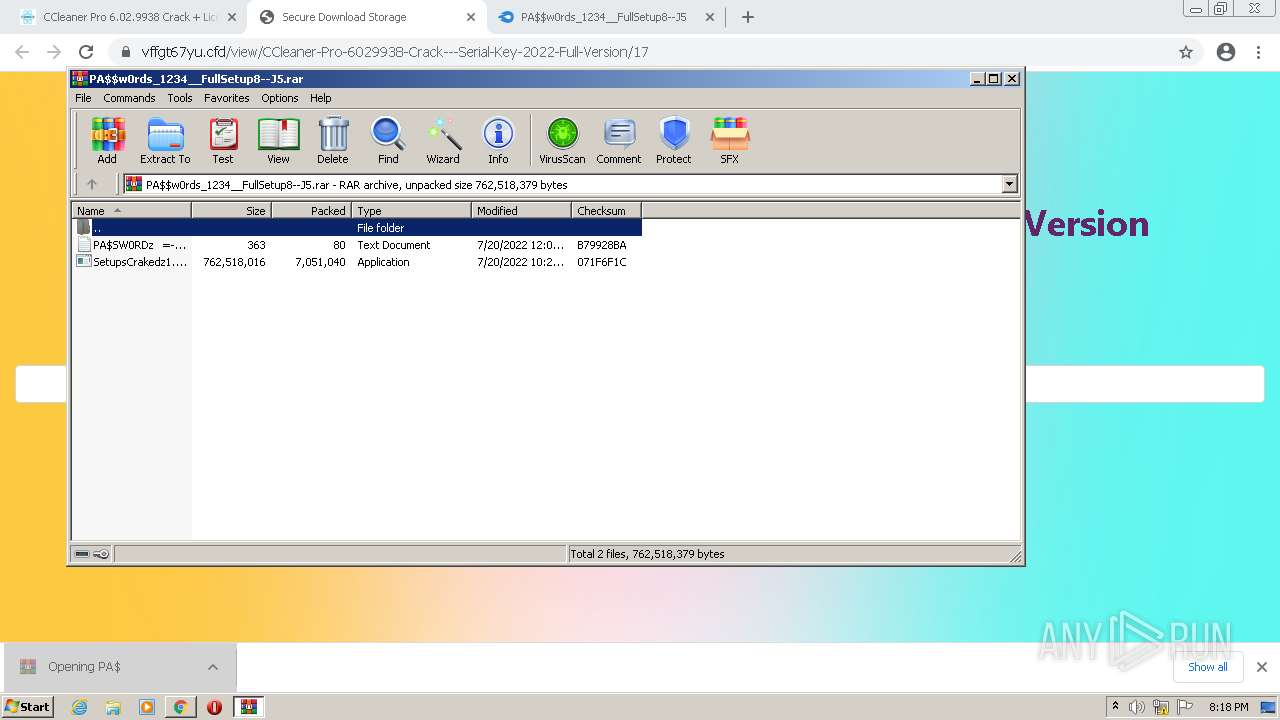Start VirusScan on the archive
The height and width of the screenshot is (720, 1280).
click(x=562, y=141)
